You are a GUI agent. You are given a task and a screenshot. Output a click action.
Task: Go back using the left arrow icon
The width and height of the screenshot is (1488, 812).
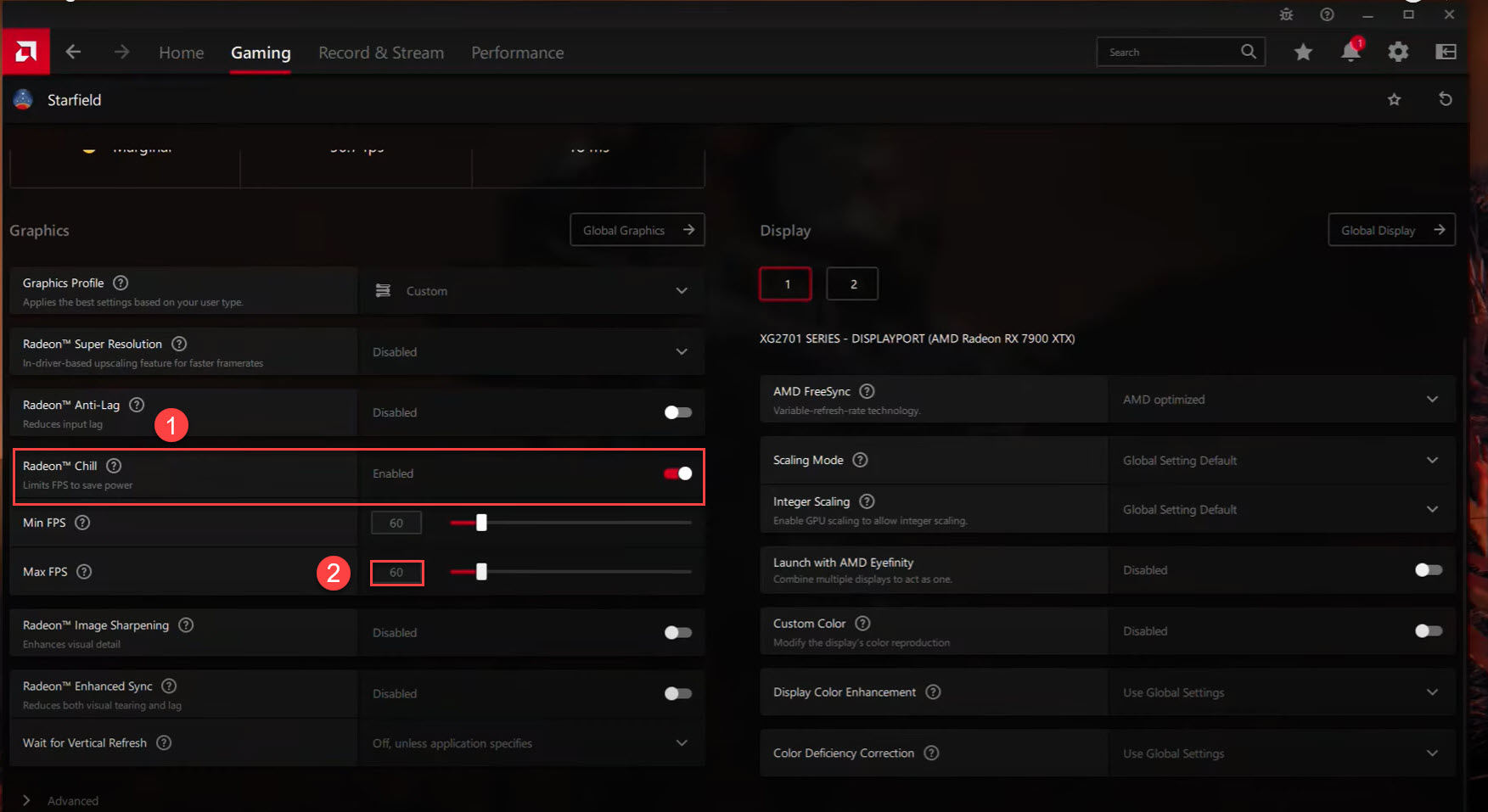(x=73, y=53)
